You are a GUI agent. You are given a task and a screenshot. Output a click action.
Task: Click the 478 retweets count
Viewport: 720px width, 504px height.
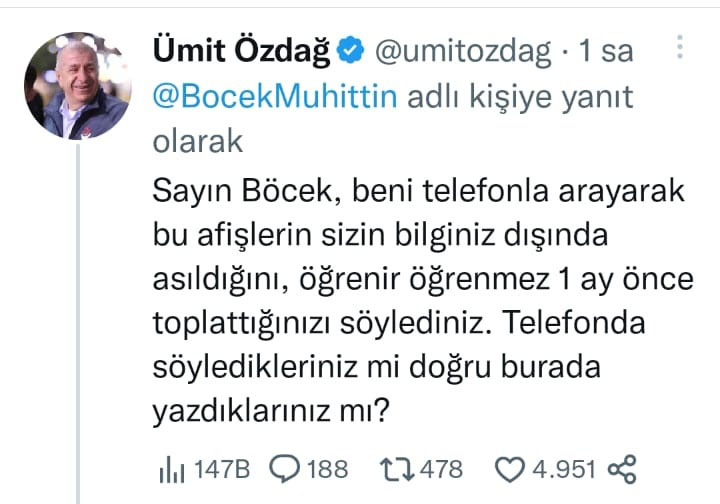442,468
